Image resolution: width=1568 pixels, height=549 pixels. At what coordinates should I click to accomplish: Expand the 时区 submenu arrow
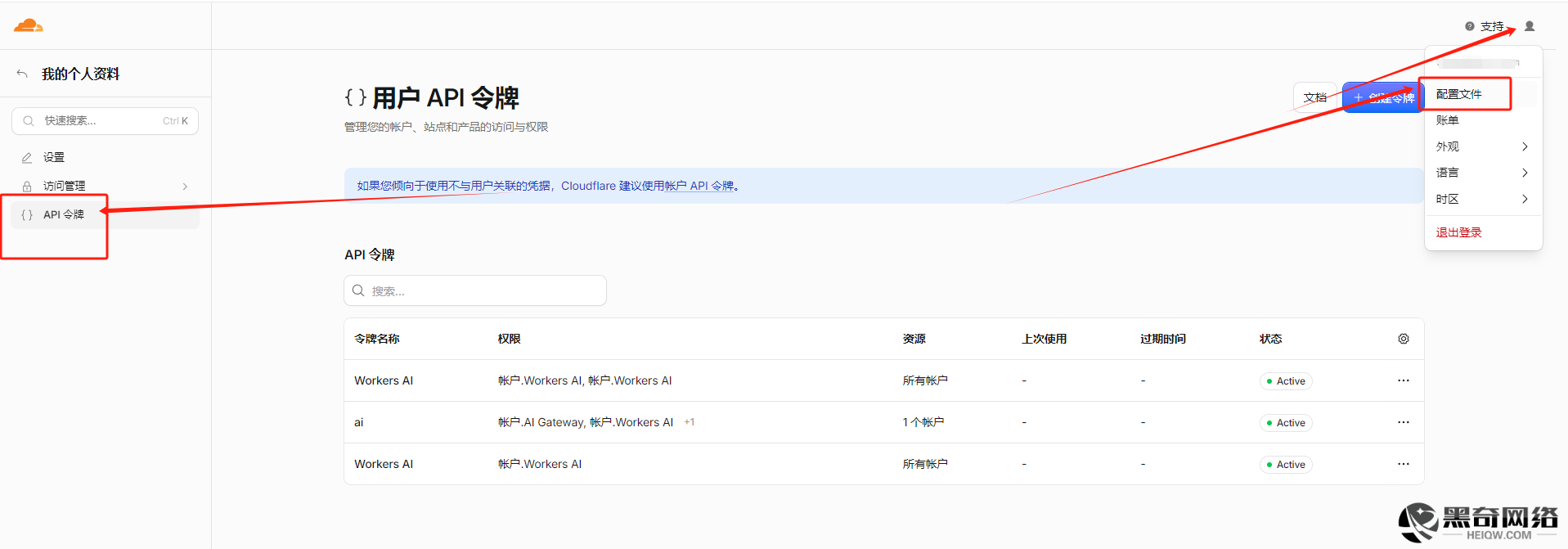1525,199
